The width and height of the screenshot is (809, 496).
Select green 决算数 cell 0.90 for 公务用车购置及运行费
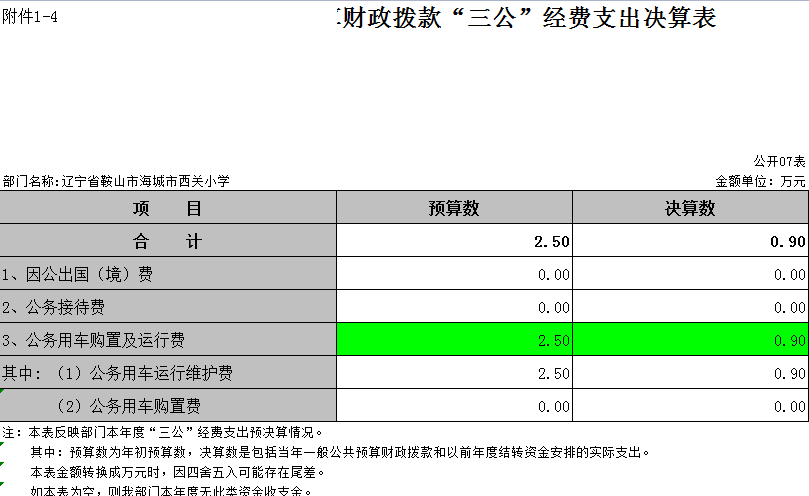[690, 340]
